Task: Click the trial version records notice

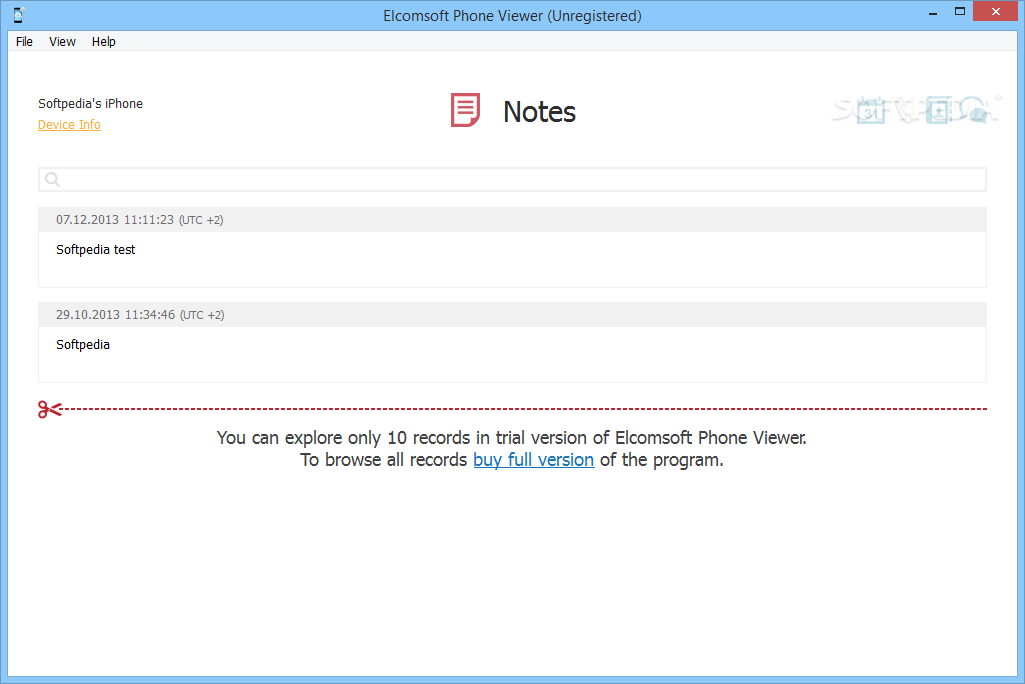Action: [x=512, y=449]
